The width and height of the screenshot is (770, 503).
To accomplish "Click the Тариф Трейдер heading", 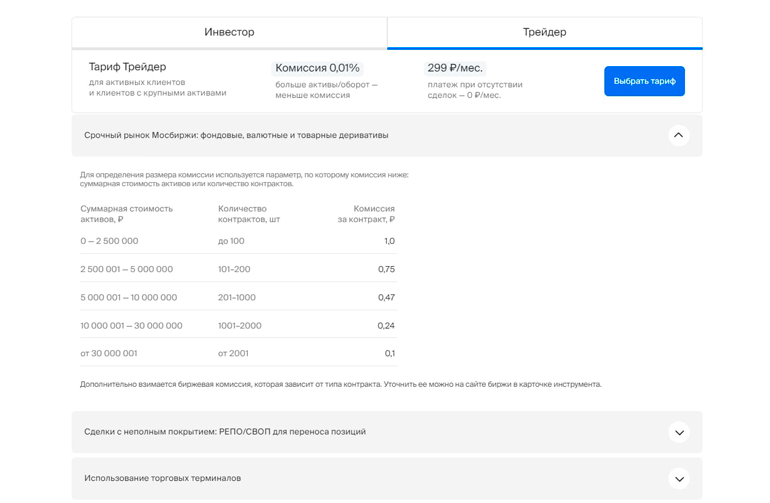I will [128, 67].
